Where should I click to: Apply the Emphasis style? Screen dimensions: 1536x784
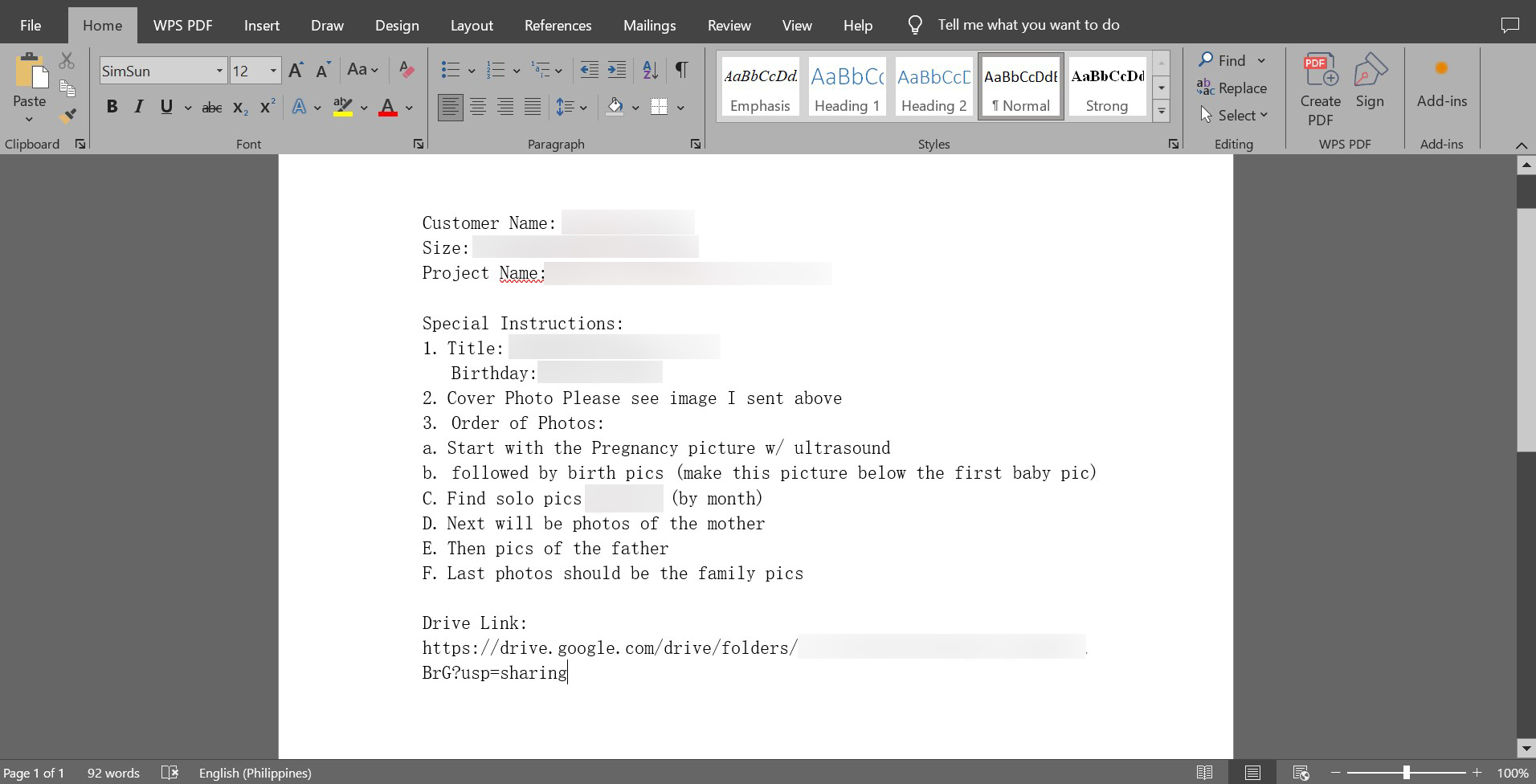(760, 87)
